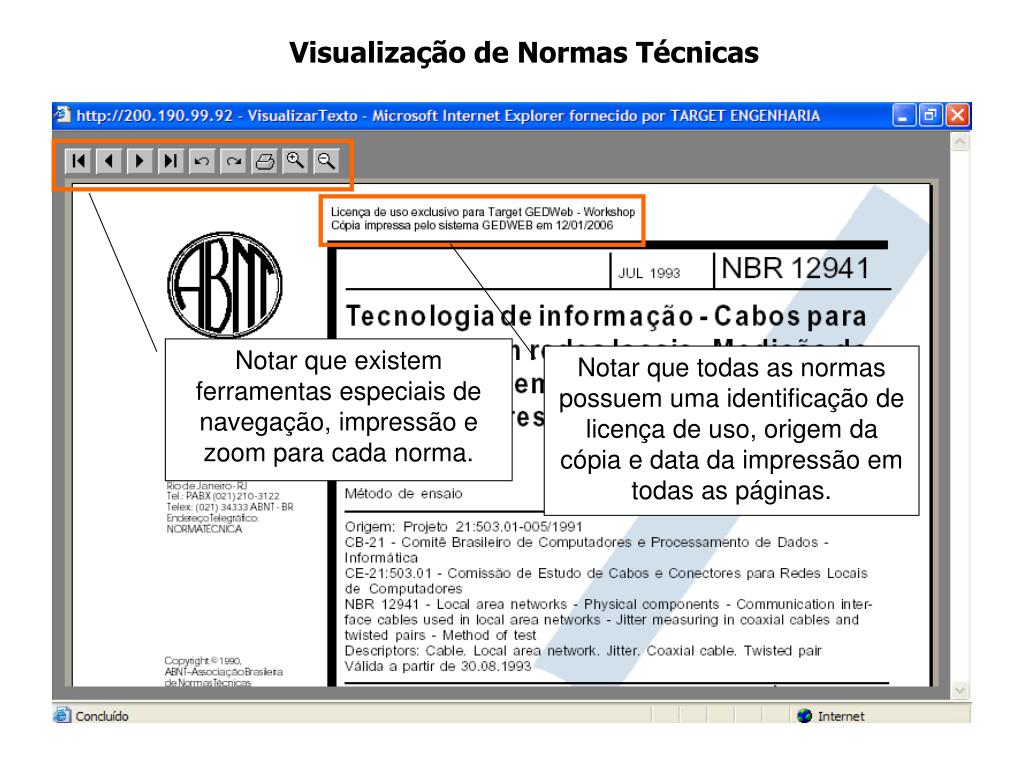Click 'Copyright © 1990' text
This screenshot has width=1024, height=768.
coord(203,661)
